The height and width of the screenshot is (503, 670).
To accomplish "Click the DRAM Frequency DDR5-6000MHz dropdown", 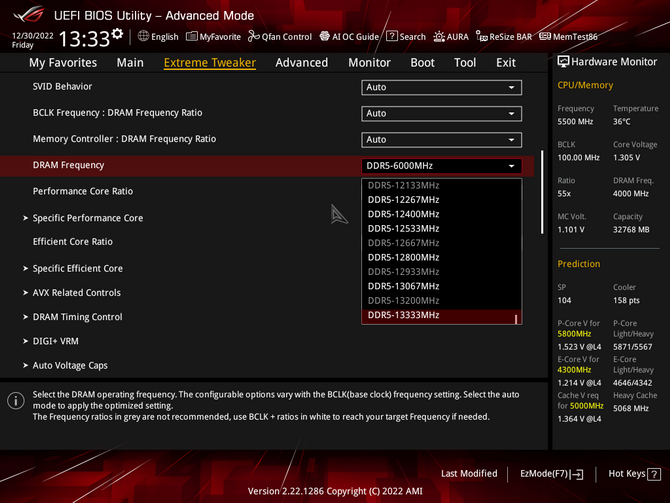I will (441, 166).
